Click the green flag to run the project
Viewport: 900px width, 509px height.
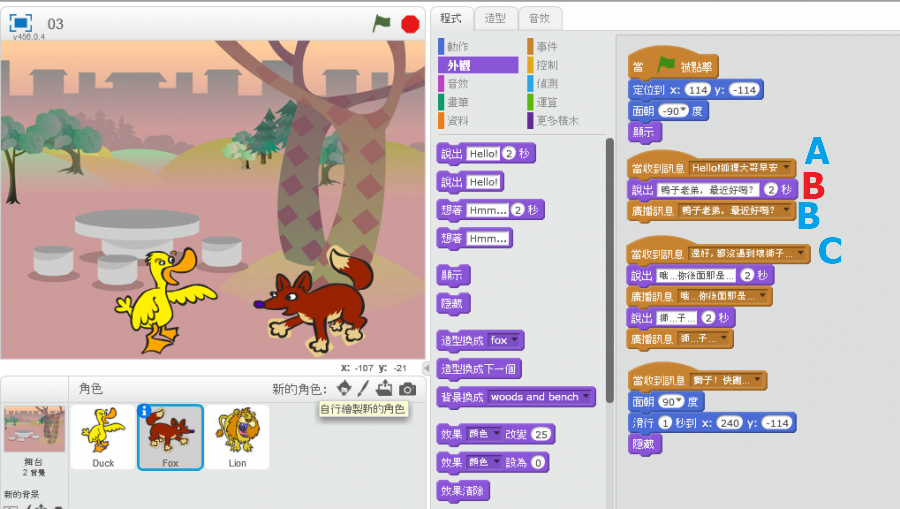click(381, 23)
